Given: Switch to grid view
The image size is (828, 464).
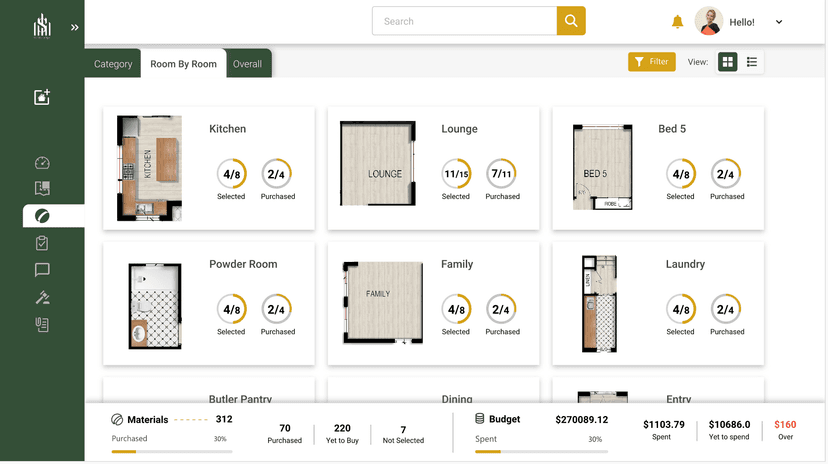Looking at the screenshot, I should pyautogui.click(x=728, y=62).
